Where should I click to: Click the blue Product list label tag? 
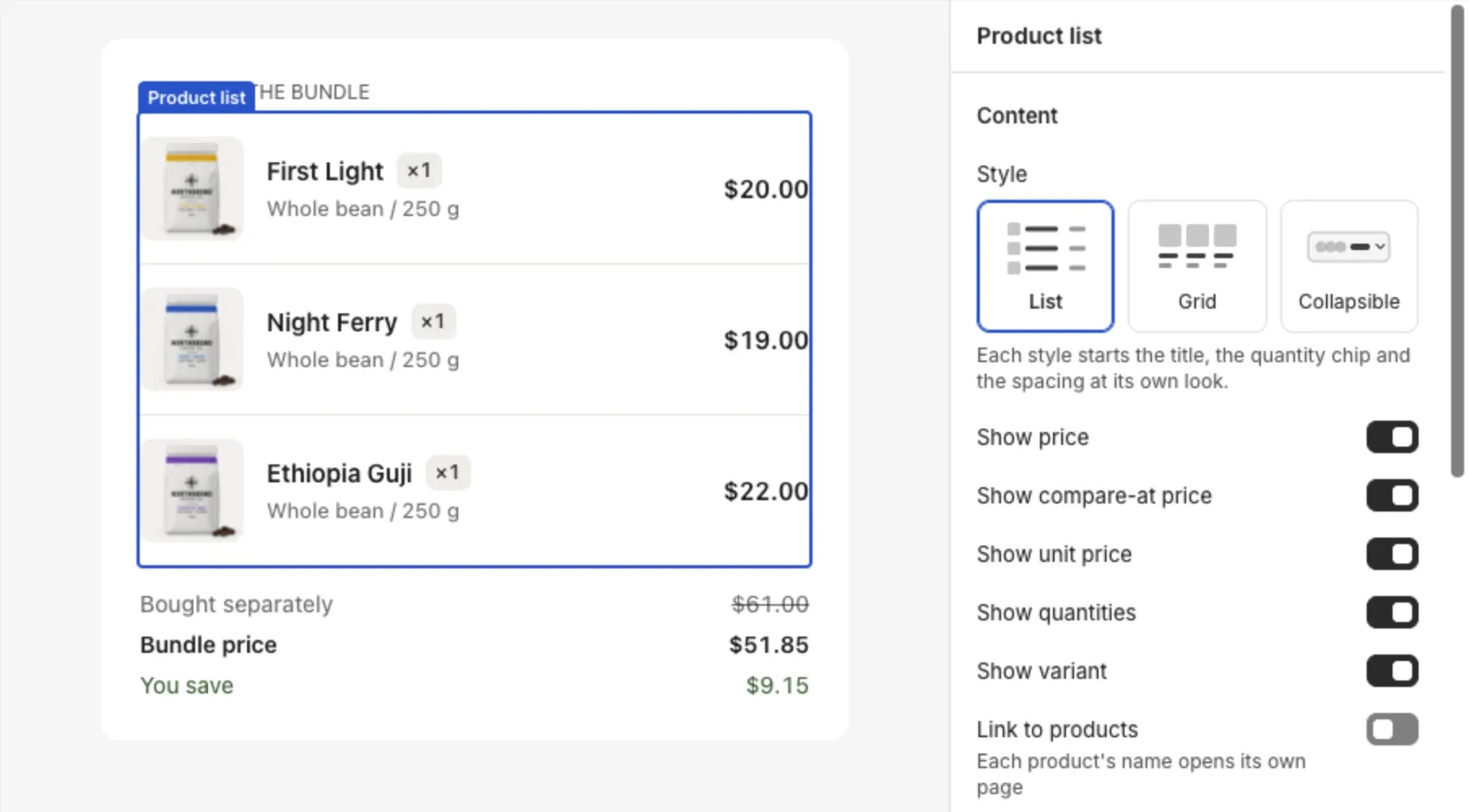tap(196, 97)
